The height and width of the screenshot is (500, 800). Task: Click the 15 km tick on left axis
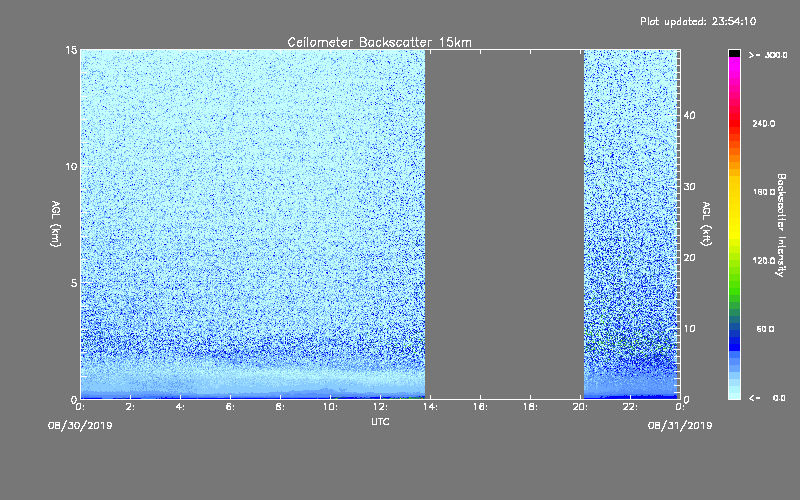[71, 50]
